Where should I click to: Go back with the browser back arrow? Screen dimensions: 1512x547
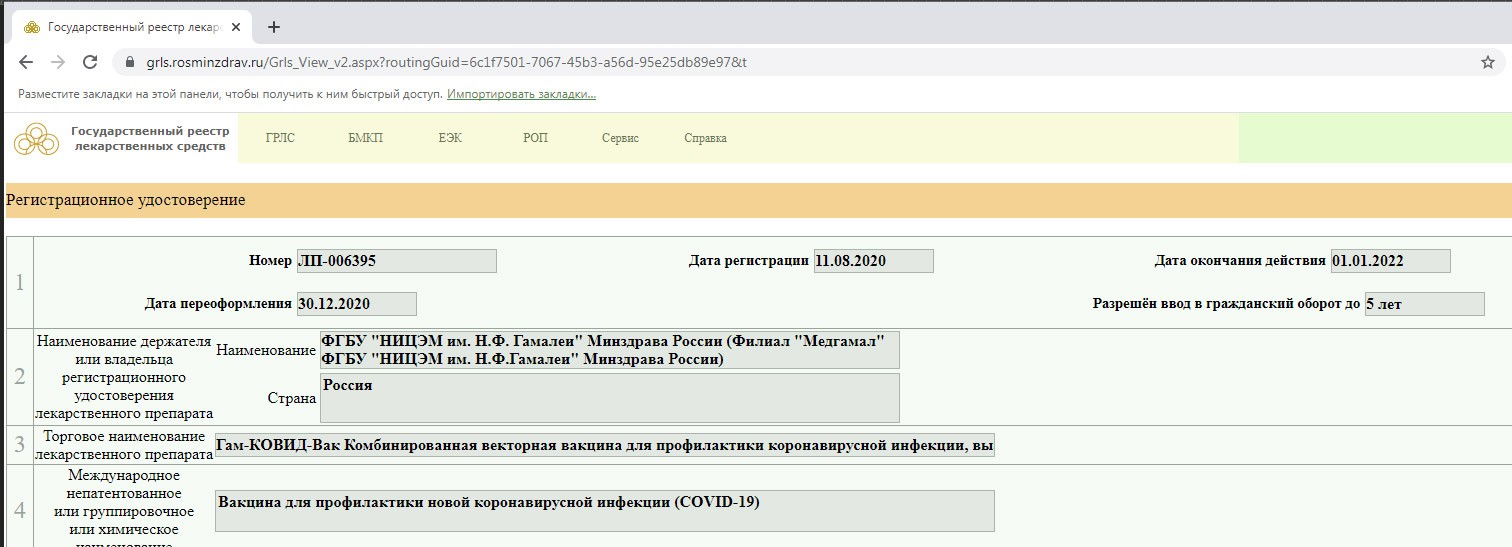point(26,62)
